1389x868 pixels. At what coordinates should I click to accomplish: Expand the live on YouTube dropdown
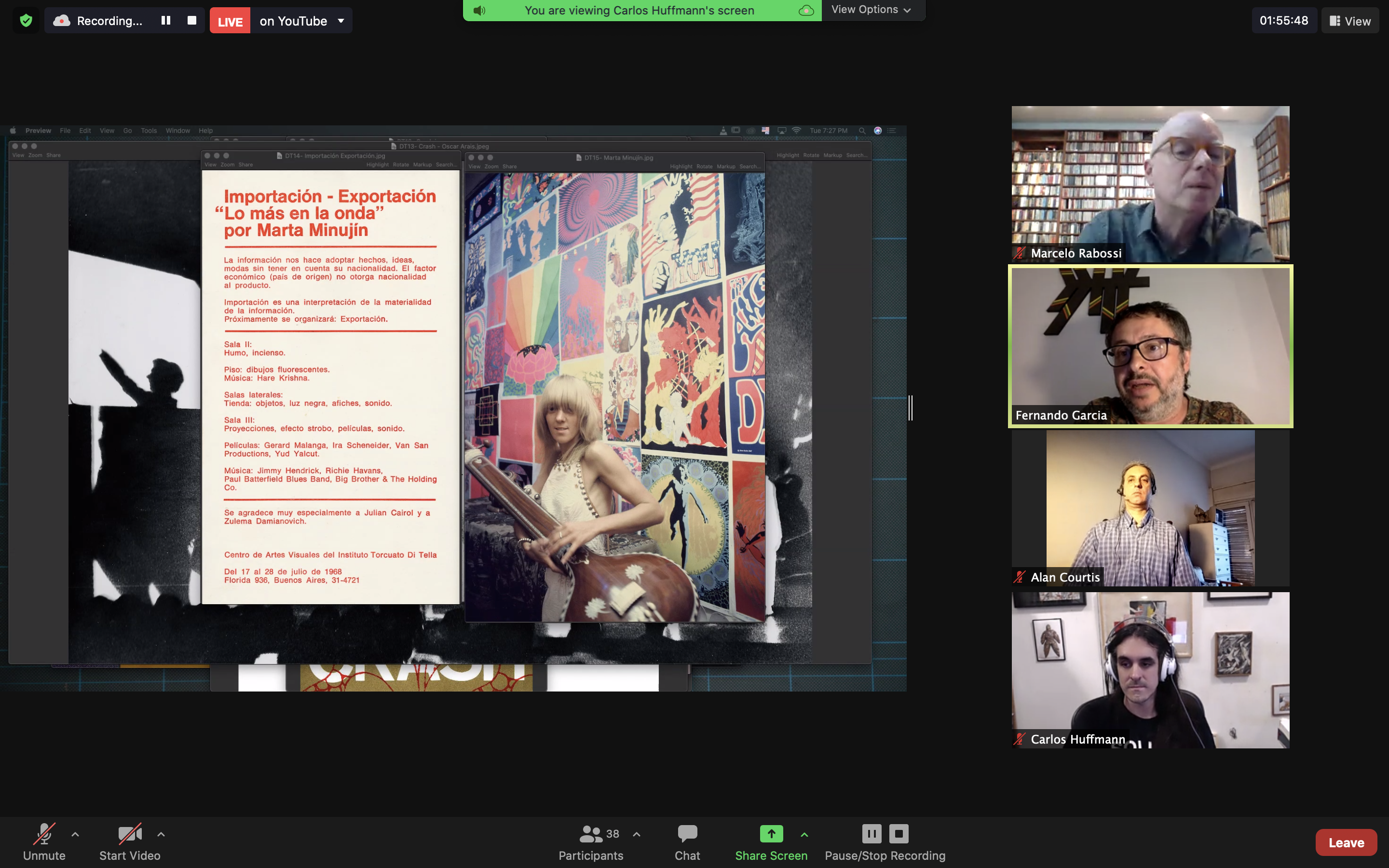[x=341, y=21]
